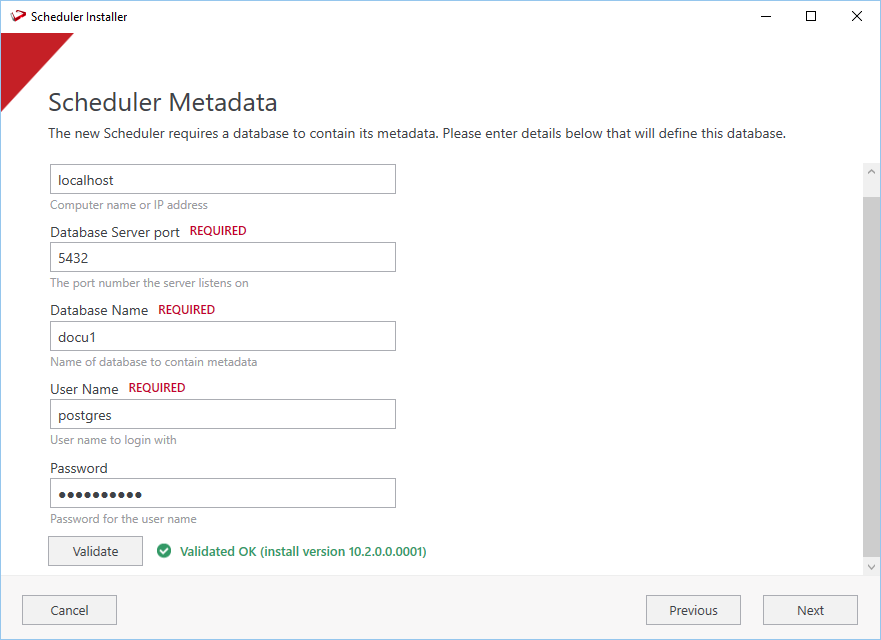Focus the Database Server port field

pos(222,257)
